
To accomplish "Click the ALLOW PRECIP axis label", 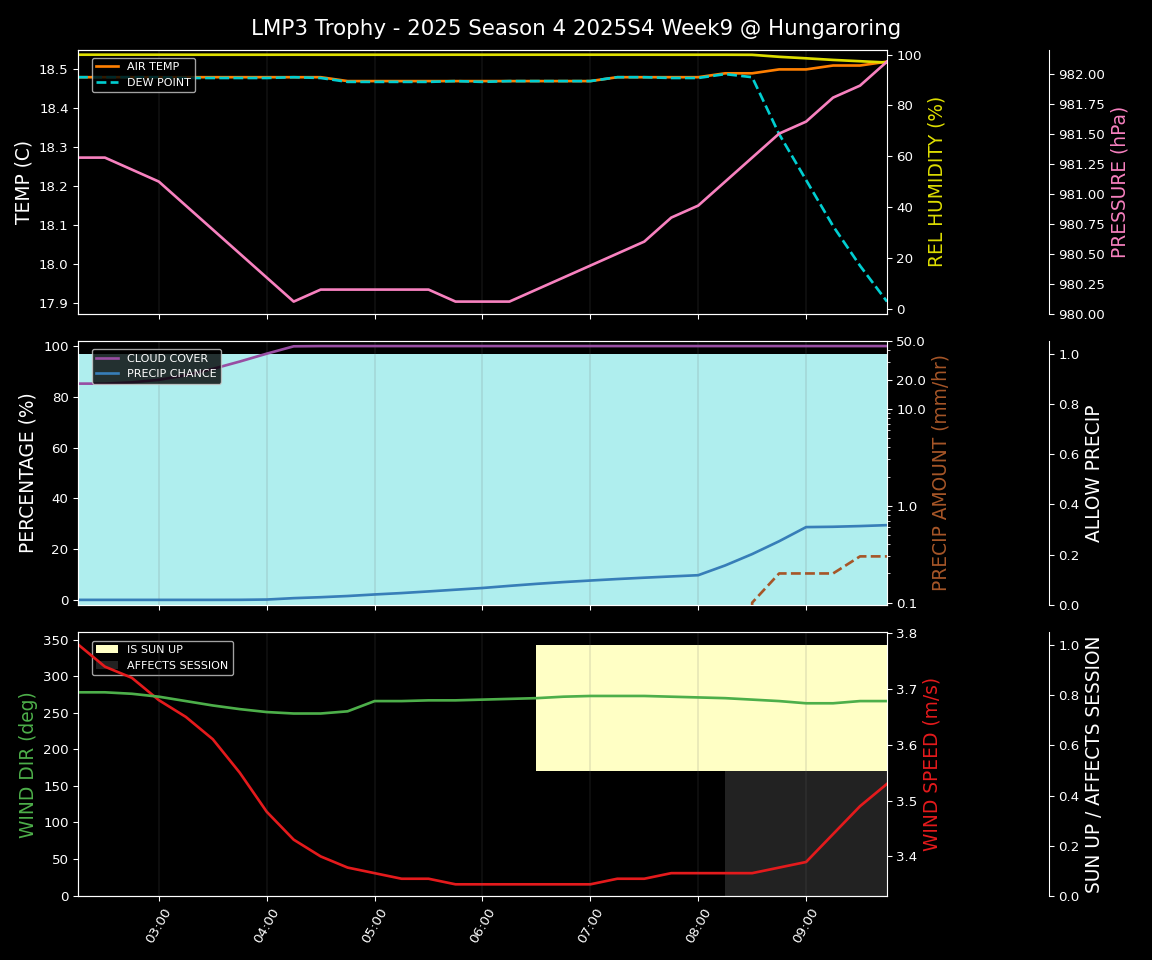I will point(1093,473).
